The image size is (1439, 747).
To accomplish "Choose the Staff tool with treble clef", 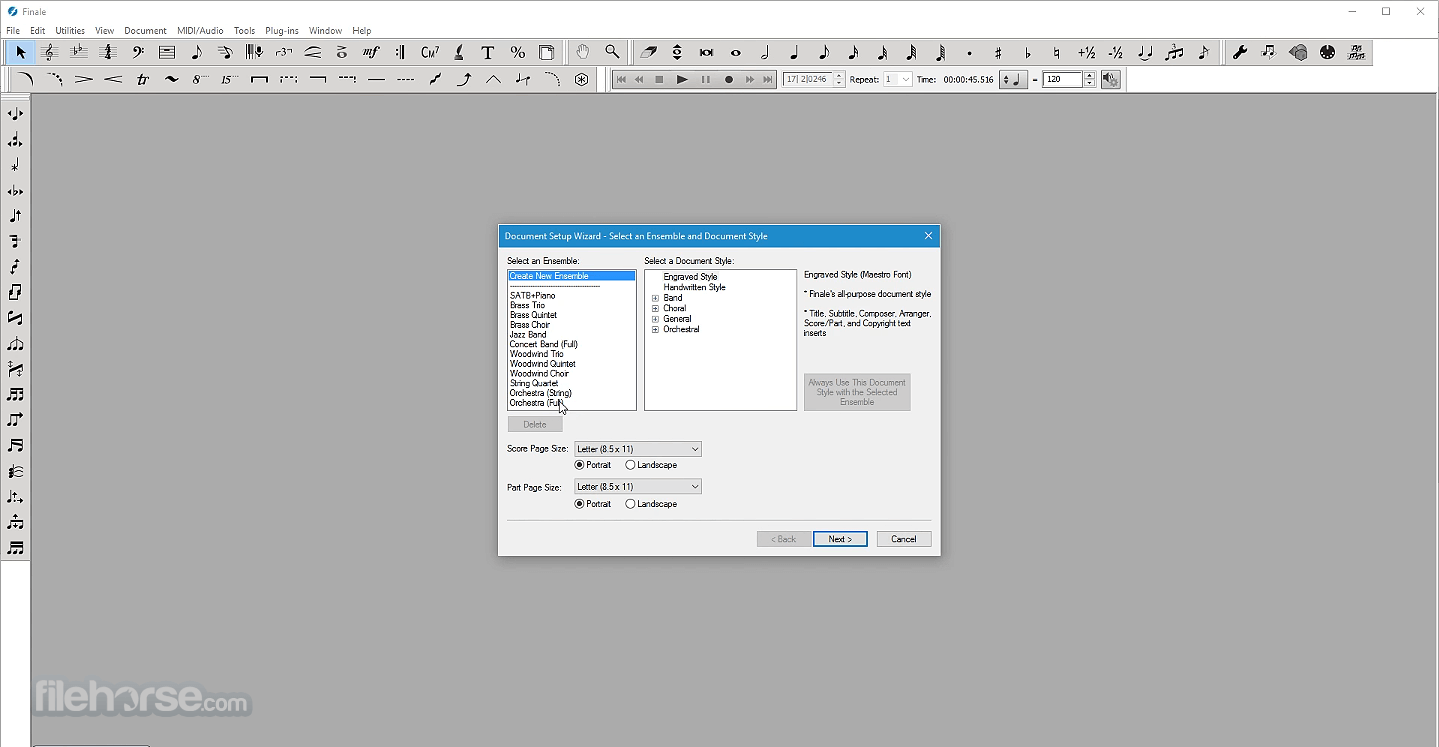I will click(x=50, y=52).
